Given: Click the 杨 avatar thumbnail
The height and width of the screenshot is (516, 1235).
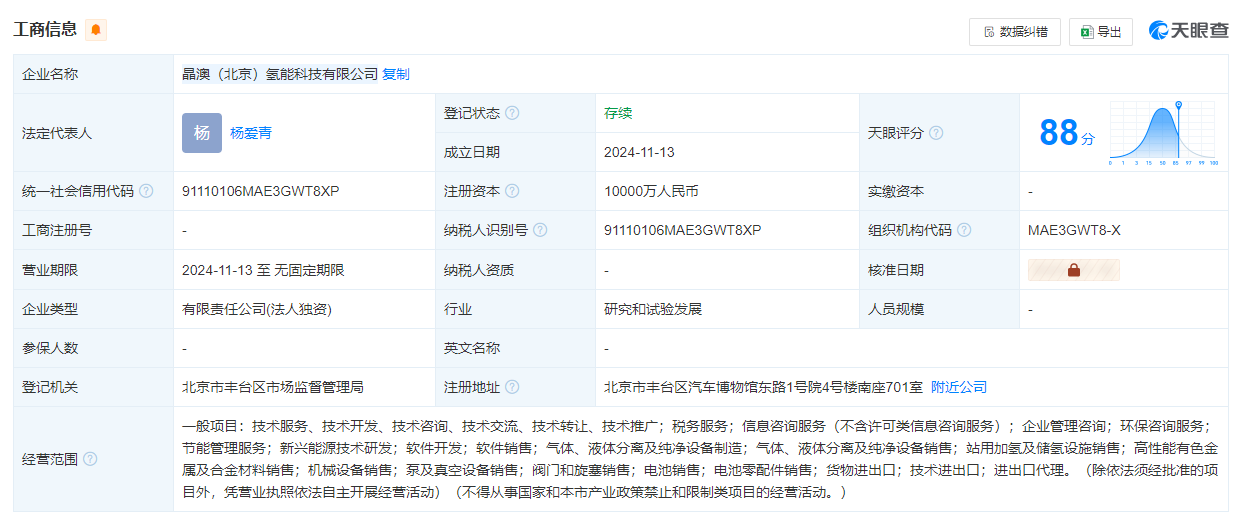Looking at the screenshot, I should tap(202, 133).
